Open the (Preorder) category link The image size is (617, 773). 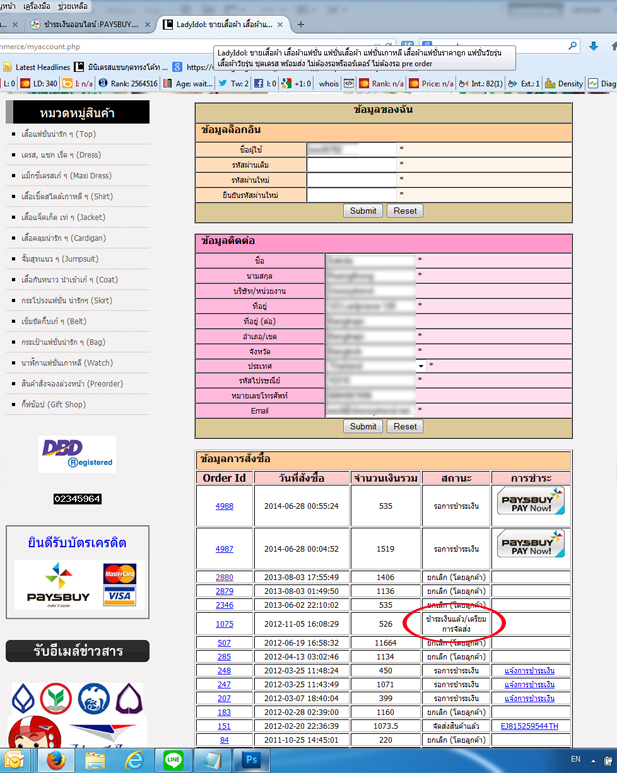tap(72, 384)
